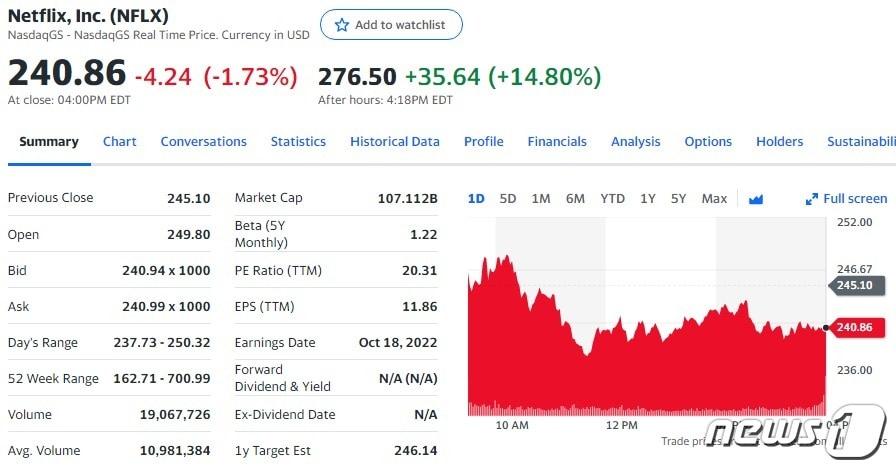Switch to the Conversations tab
This screenshot has height=471, width=896.
[x=203, y=142]
